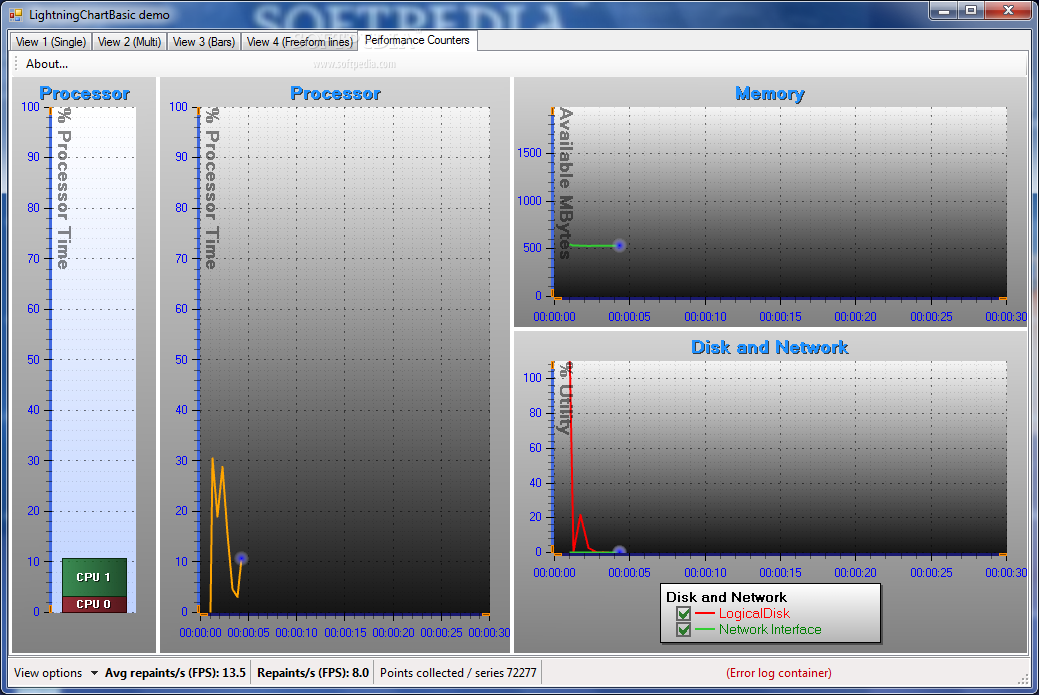Click the LightningChartBasic application icon in title bar
The image size is (1039, 695).
point(16,15)
